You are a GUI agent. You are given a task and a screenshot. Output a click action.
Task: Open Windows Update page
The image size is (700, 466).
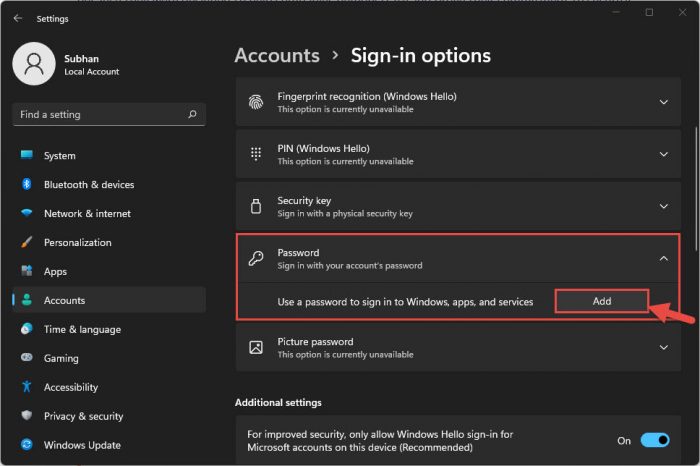click(109, 445)
